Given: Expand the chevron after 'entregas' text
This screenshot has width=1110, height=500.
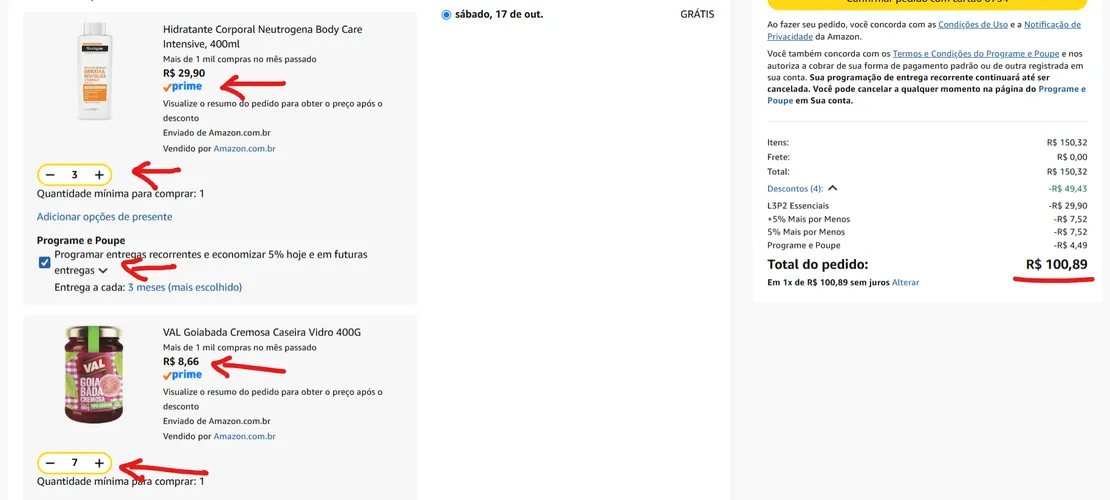Looking at the screenshot, I should pyautogui.click(x=103, y=271).
